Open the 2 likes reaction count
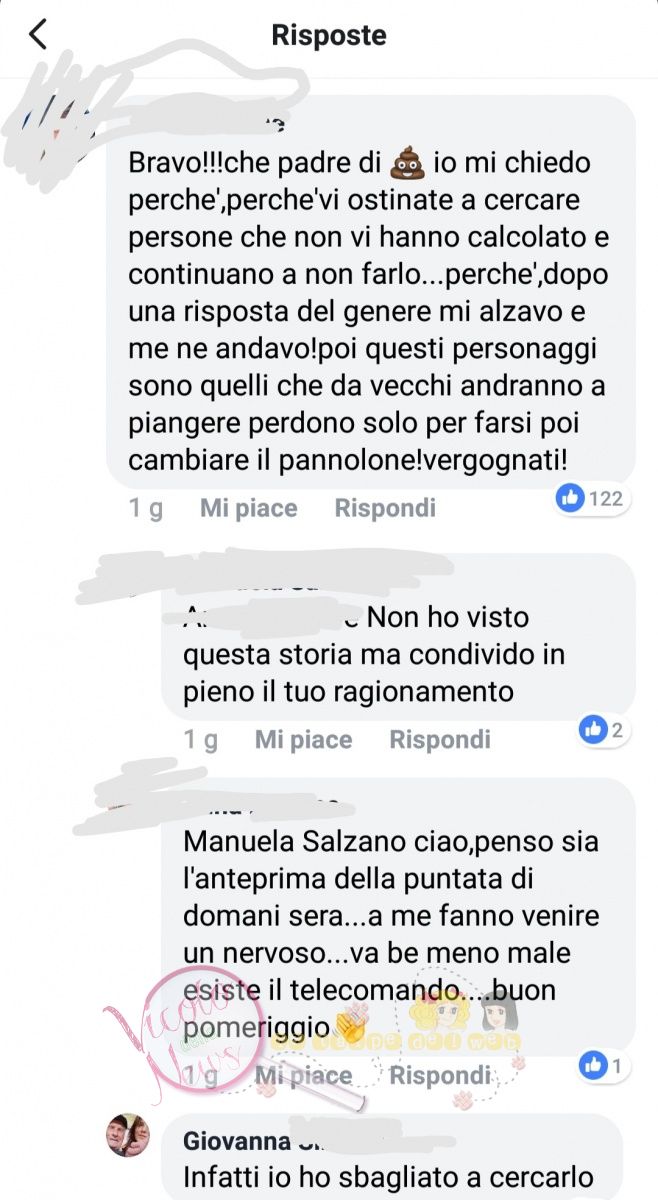The width and height of the screenshot is (658, 1200). [x=603, y=730]
